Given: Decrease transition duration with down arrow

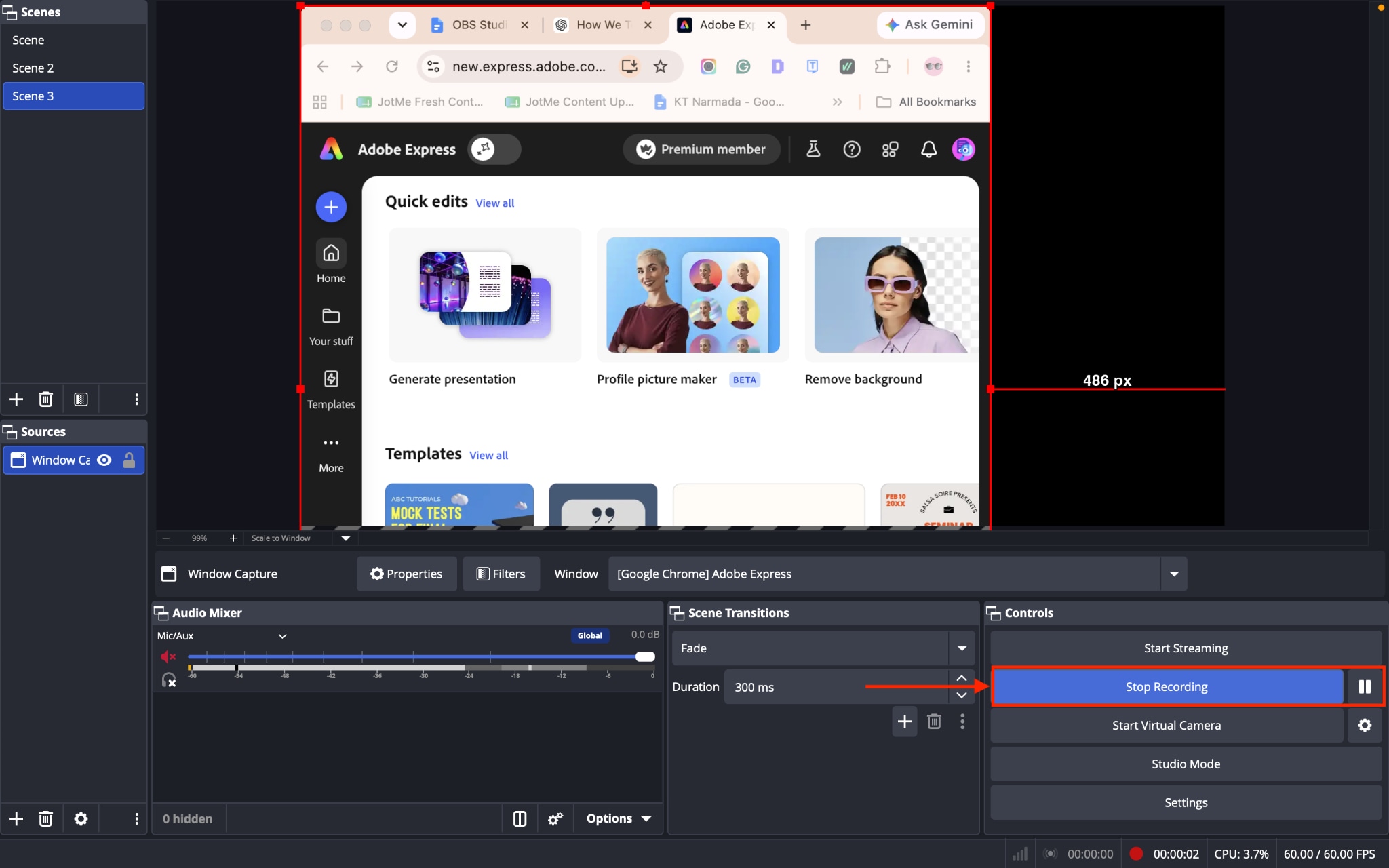Looking at the screenshot, I should click(961, 695).
